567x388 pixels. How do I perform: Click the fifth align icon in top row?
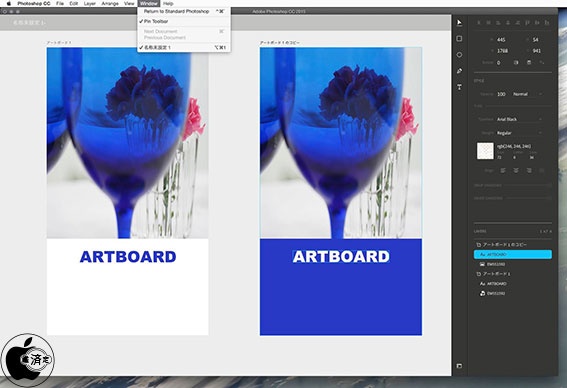coord(517,23)
